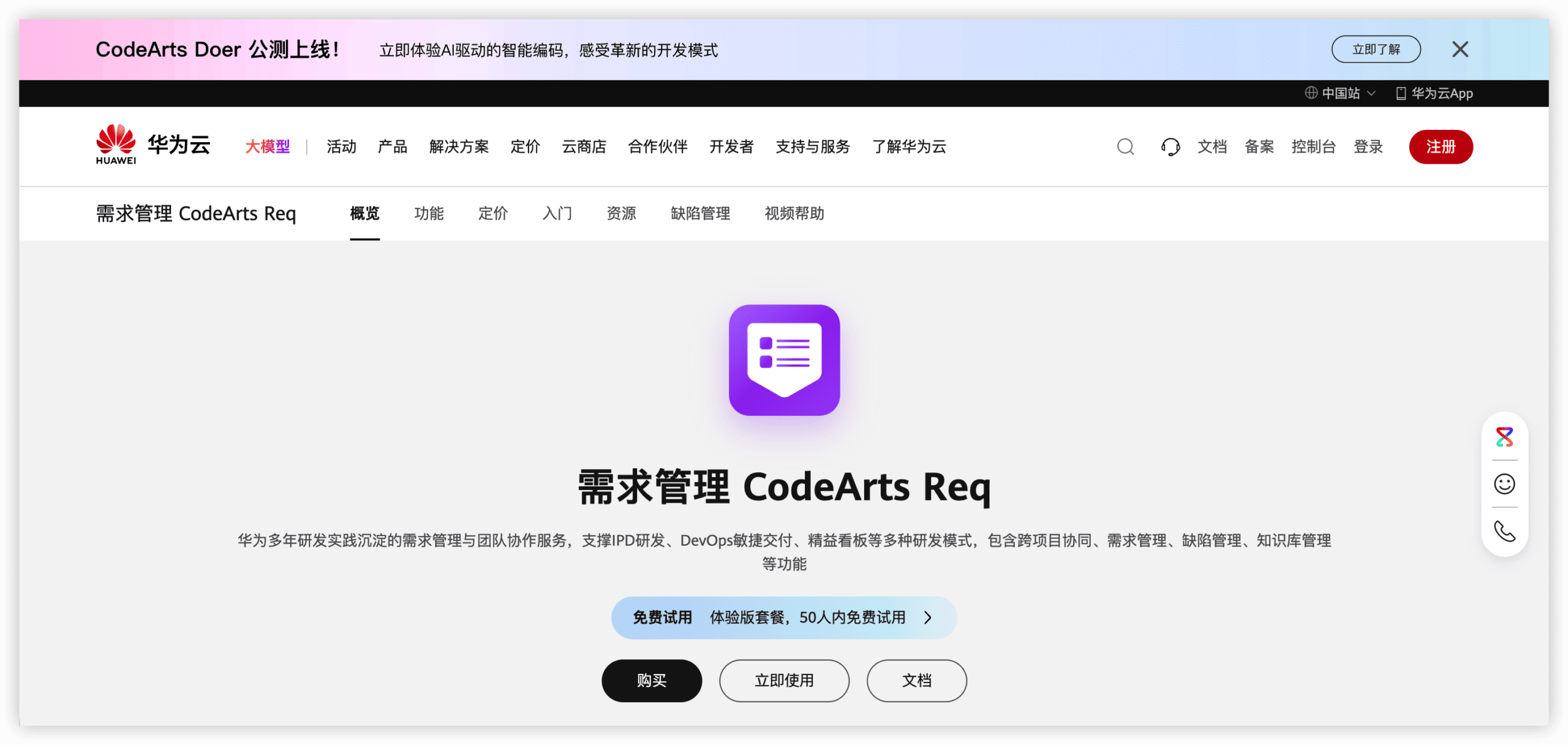This screenshot has height=745, width=1568.
Task: Click the arrow on the 免费试用 banner
Action: [929, 618]
